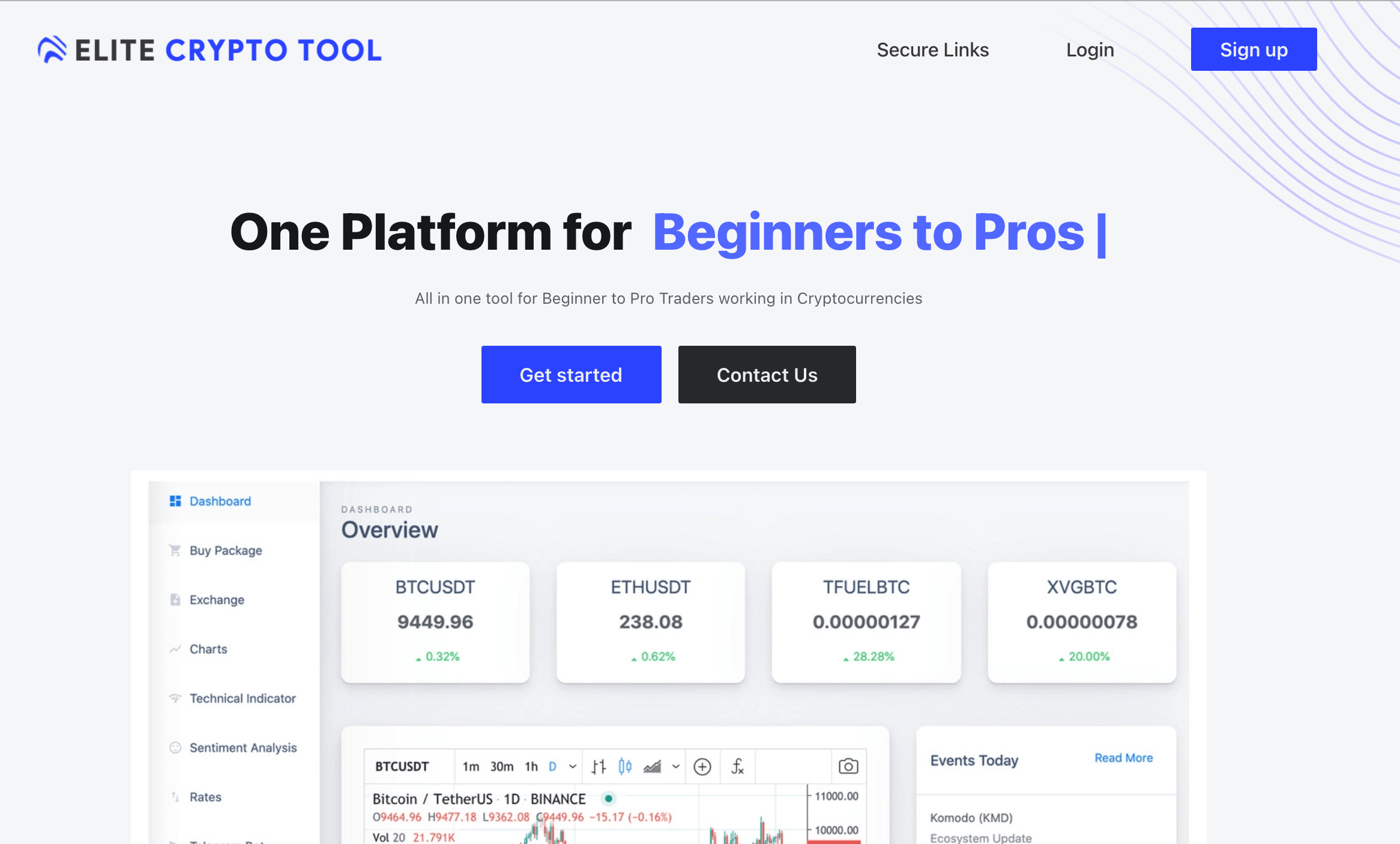Select the D daily chart interval
The image size is (1400, 844).
tap(552, 767)
